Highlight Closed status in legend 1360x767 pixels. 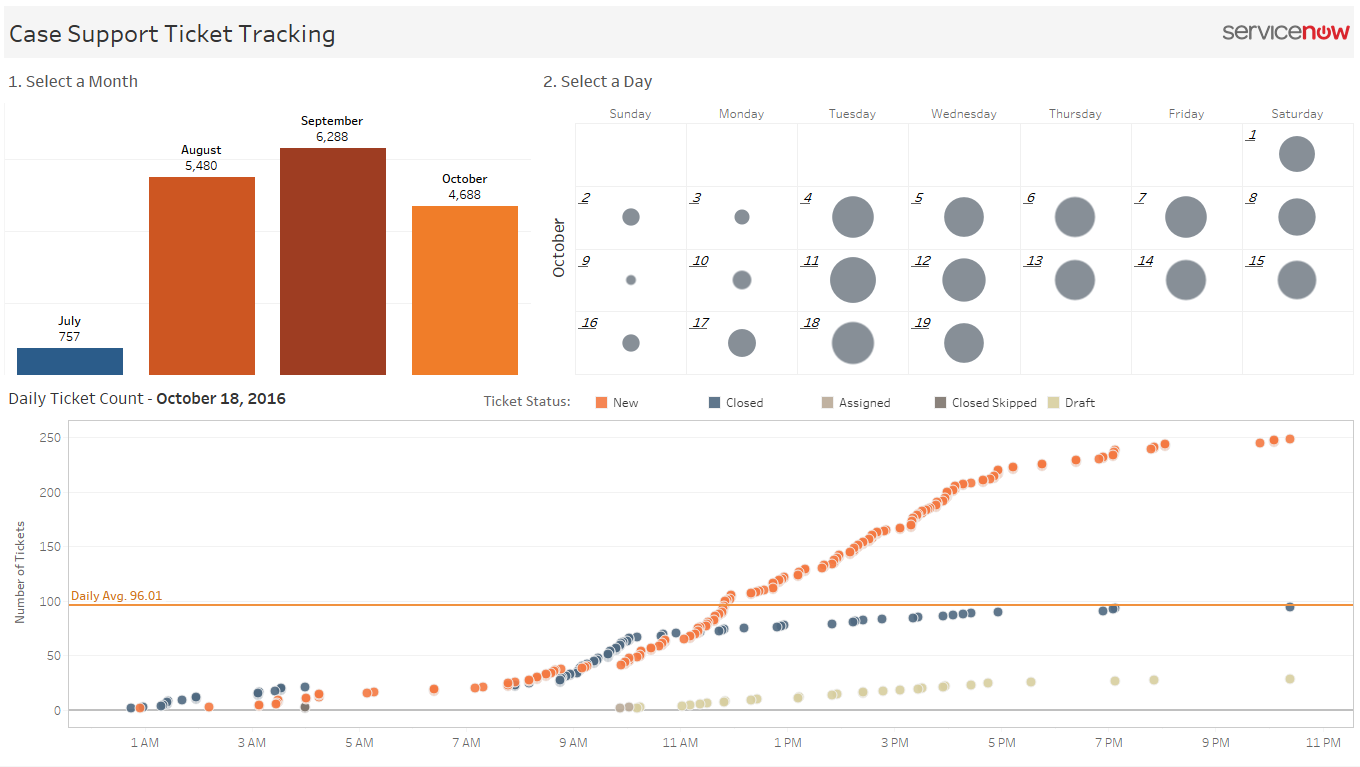click(736, 402)
